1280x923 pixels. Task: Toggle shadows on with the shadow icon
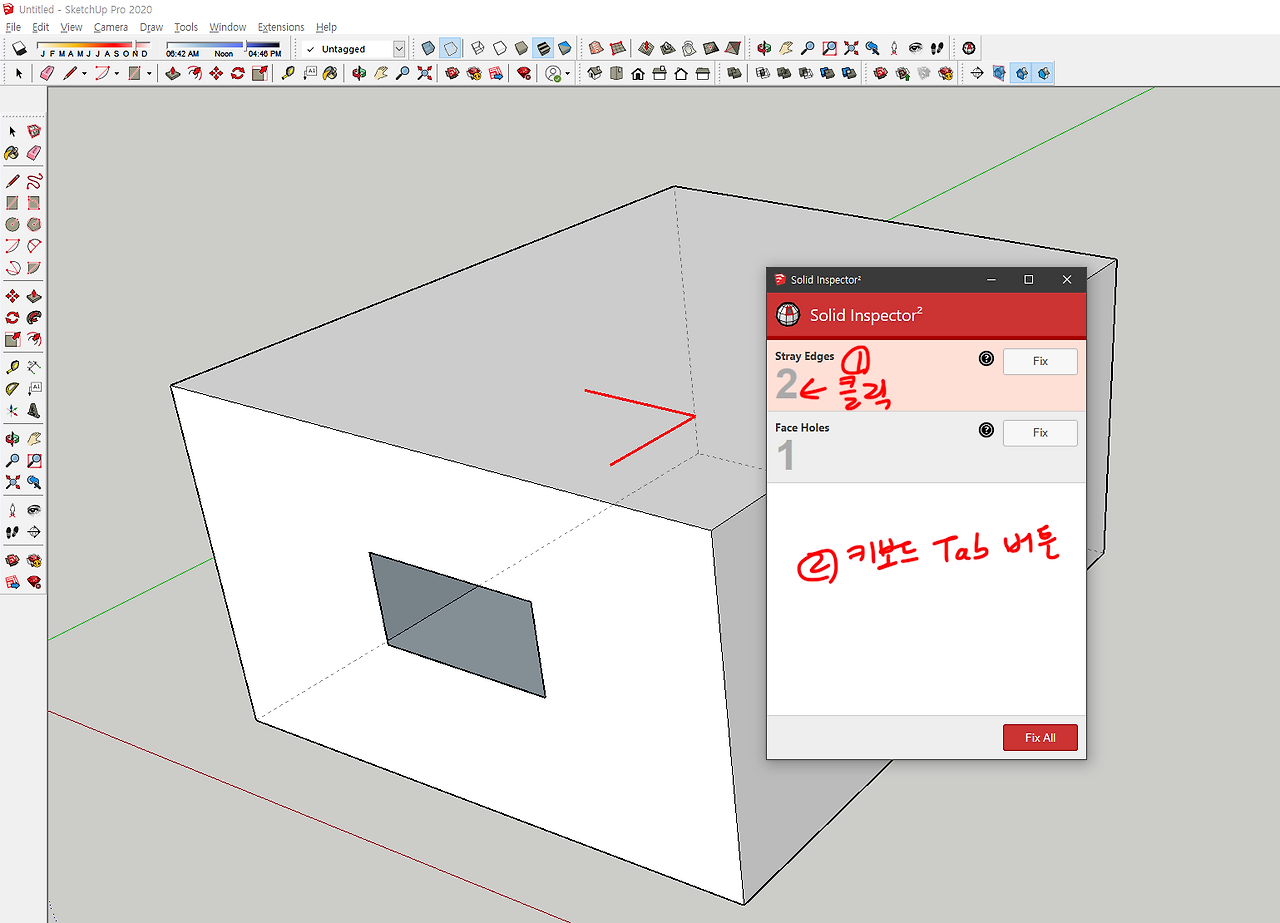pyautogui.click(x=19, y=47)
